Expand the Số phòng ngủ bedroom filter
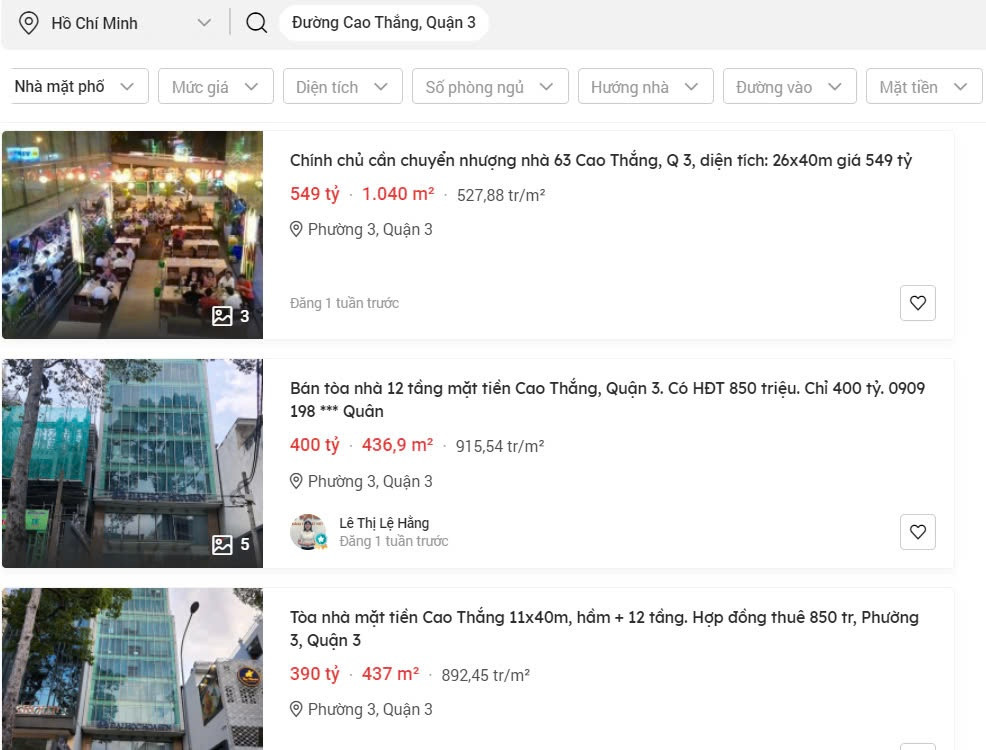 (x=490, y=86)
